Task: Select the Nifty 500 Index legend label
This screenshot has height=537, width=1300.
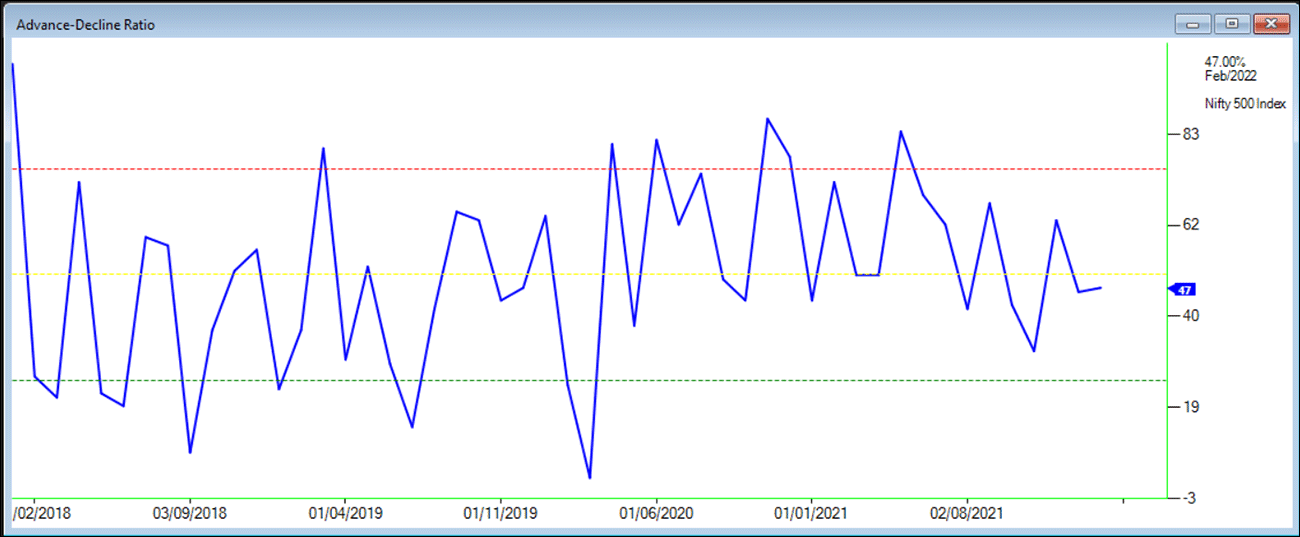Action: [x=1245, y=104]
